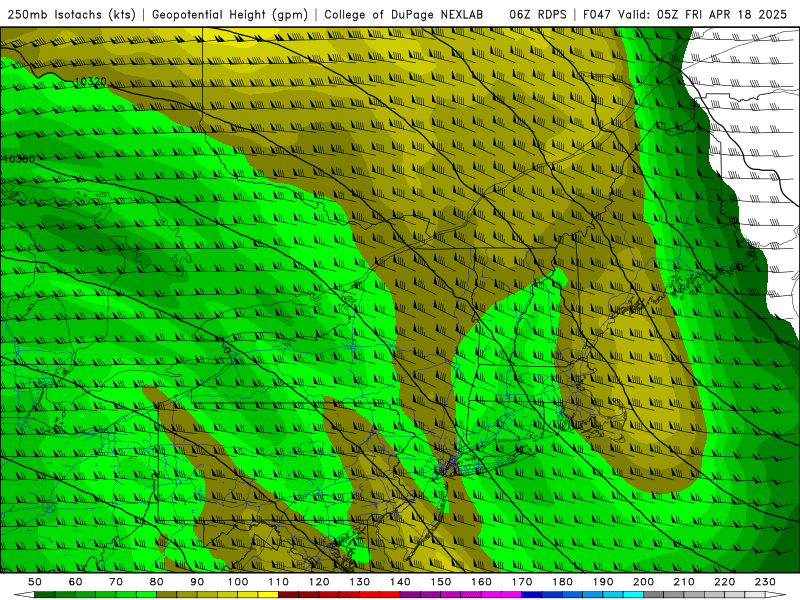
Task: Click the 140 value on the legend
Action: pyautogui.click(x=401, y=582)
